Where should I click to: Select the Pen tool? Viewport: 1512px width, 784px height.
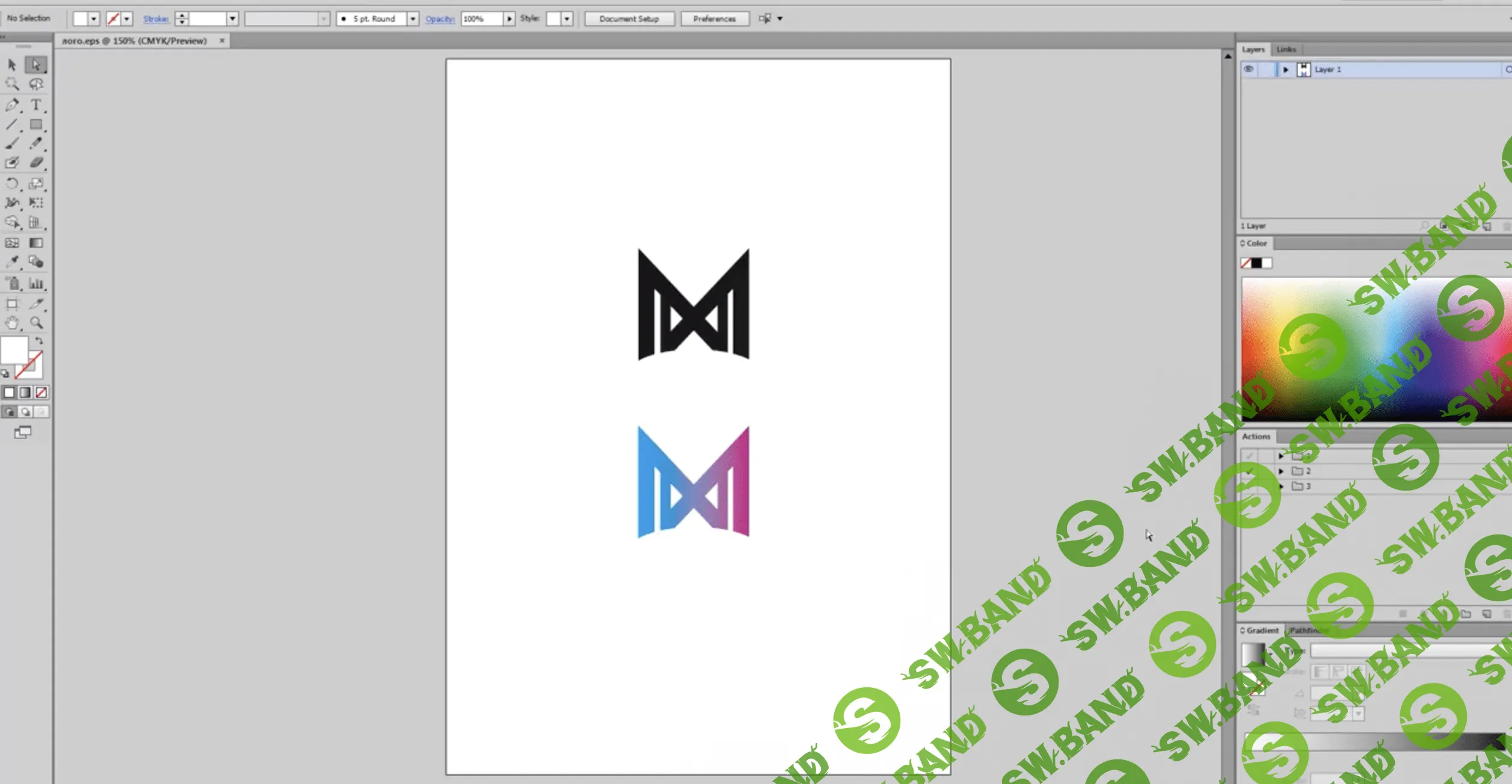click(12, 105)
